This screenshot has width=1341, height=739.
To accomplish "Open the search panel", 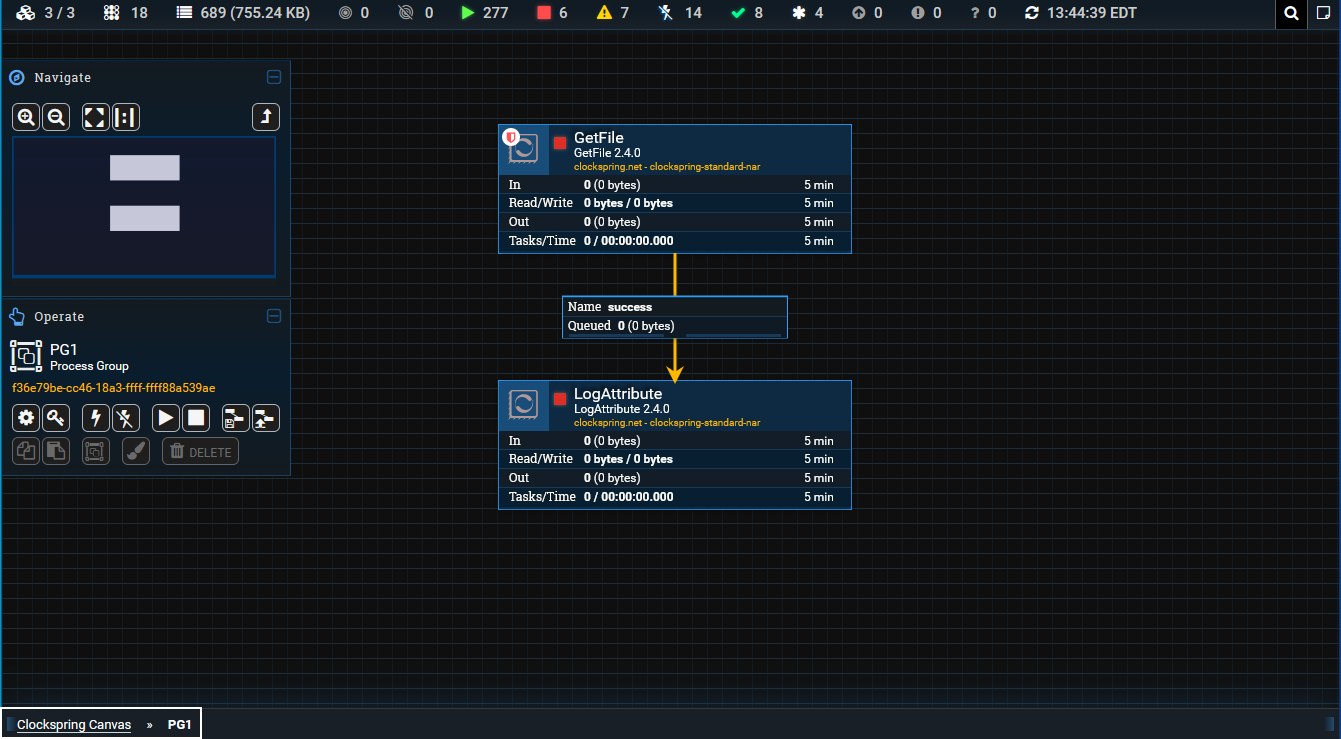I will pos(1291,14).
